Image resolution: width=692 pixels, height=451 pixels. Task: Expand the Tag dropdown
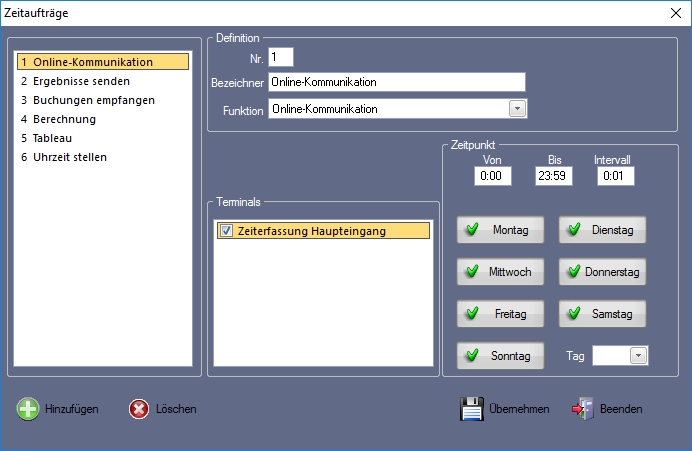(x=638, y=355)
